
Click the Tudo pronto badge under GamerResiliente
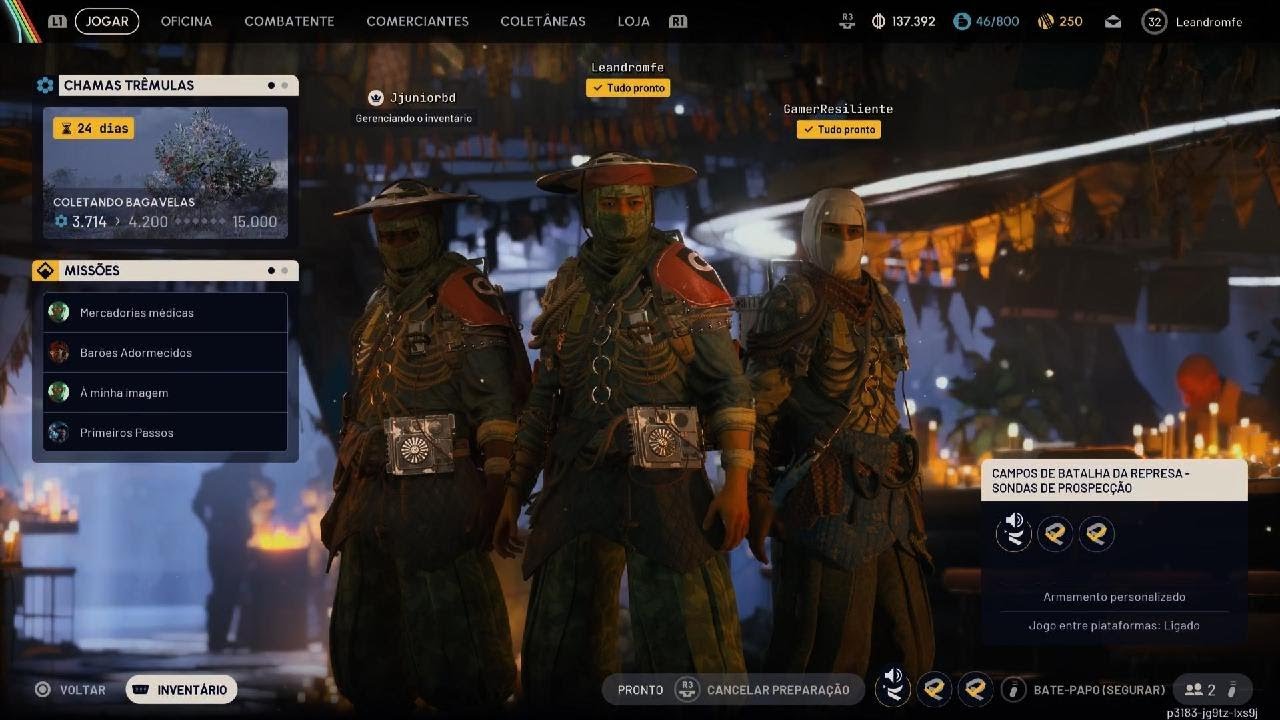(x=839, y=129)
